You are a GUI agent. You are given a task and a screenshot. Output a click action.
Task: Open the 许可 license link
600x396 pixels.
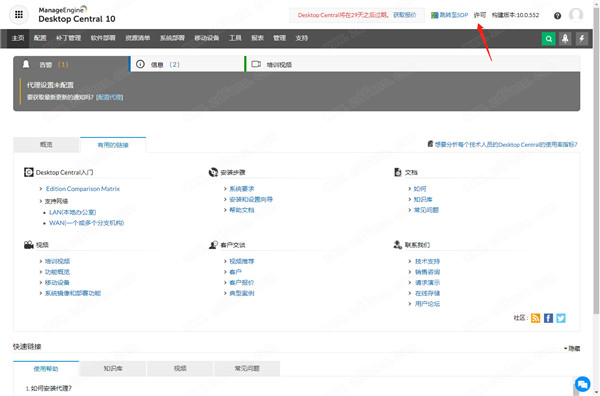coord(479,15)
